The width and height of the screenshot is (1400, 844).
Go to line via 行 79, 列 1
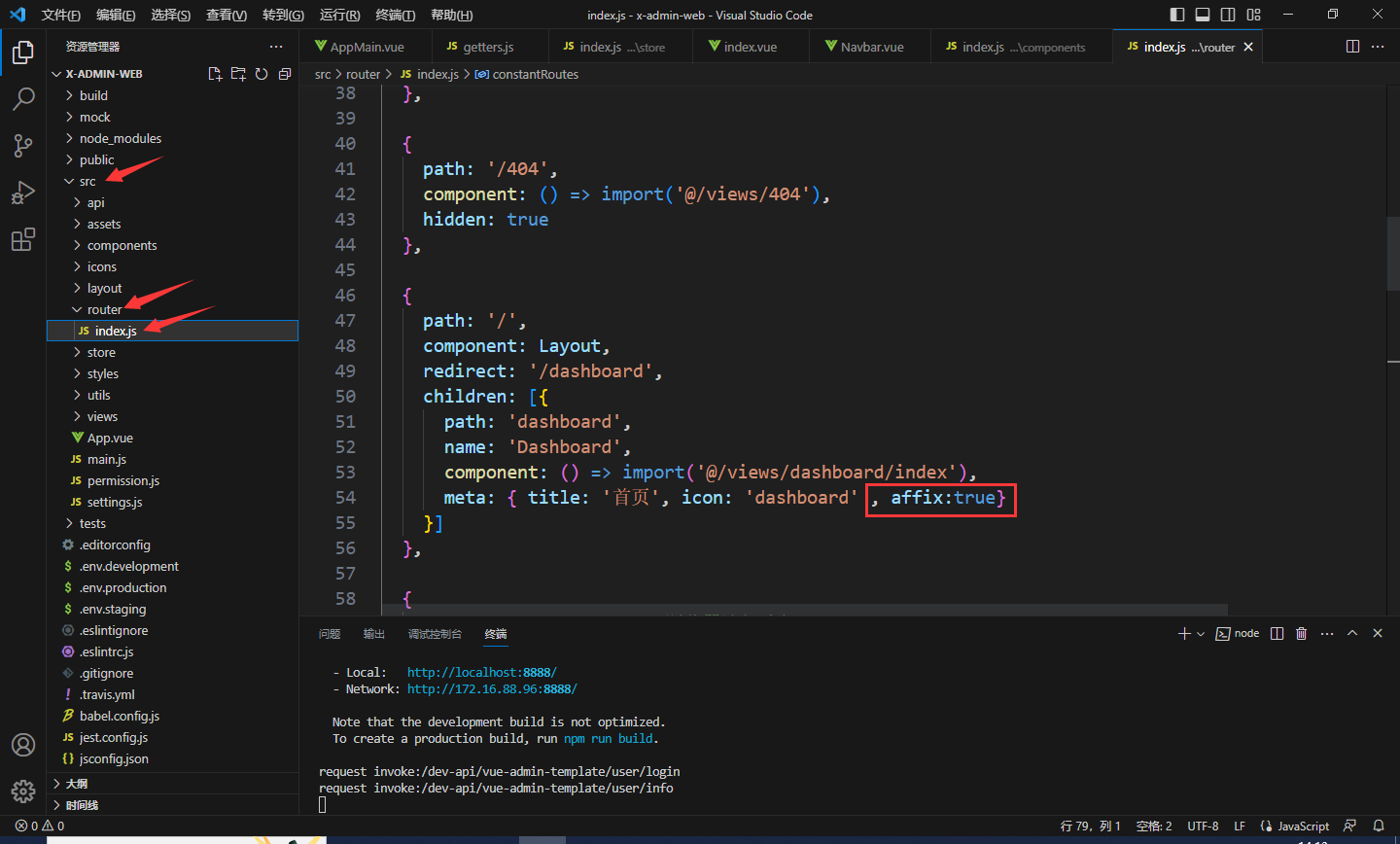tap(1091, 826)
